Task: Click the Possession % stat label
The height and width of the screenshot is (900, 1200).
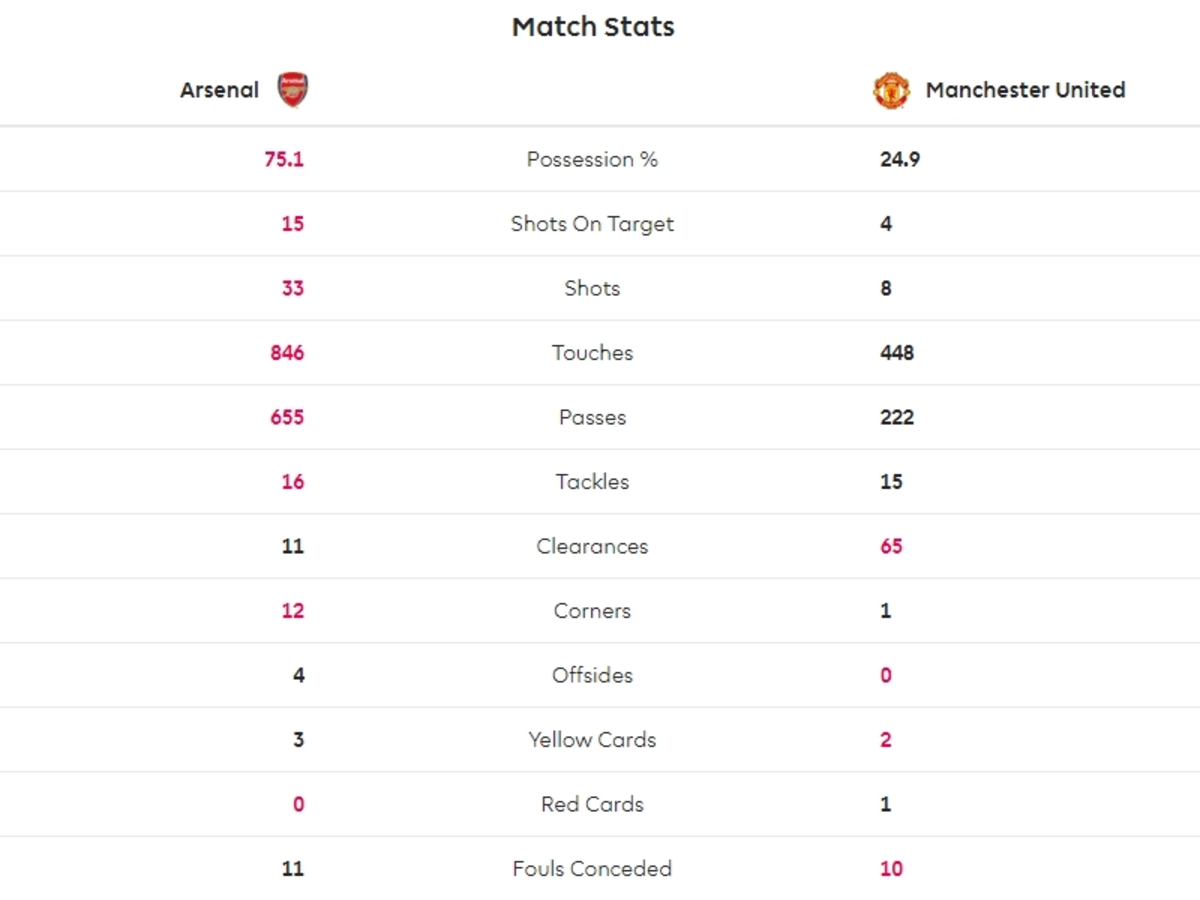Action: (592, 159)
